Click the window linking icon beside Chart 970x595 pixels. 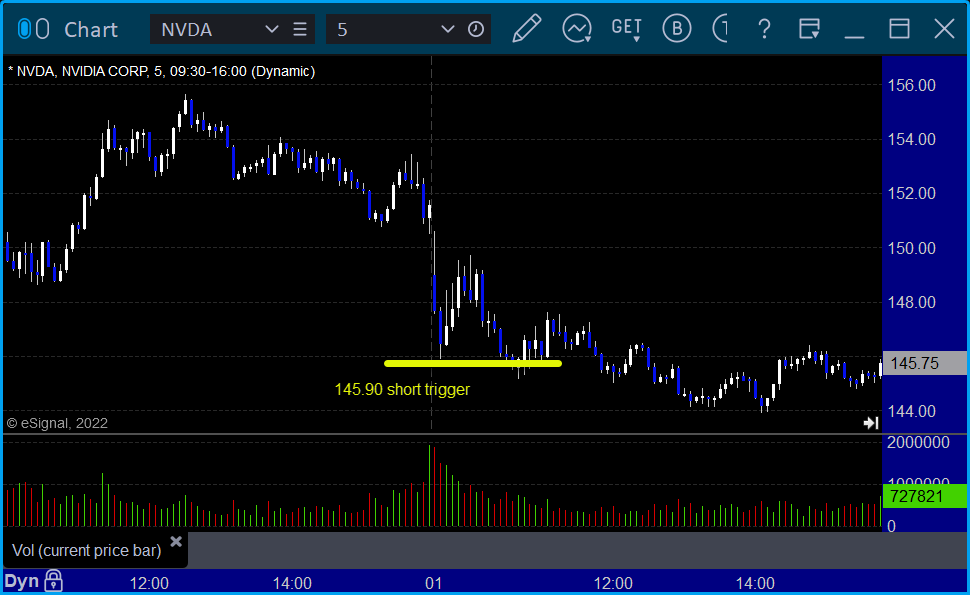(x=34, y=29)
